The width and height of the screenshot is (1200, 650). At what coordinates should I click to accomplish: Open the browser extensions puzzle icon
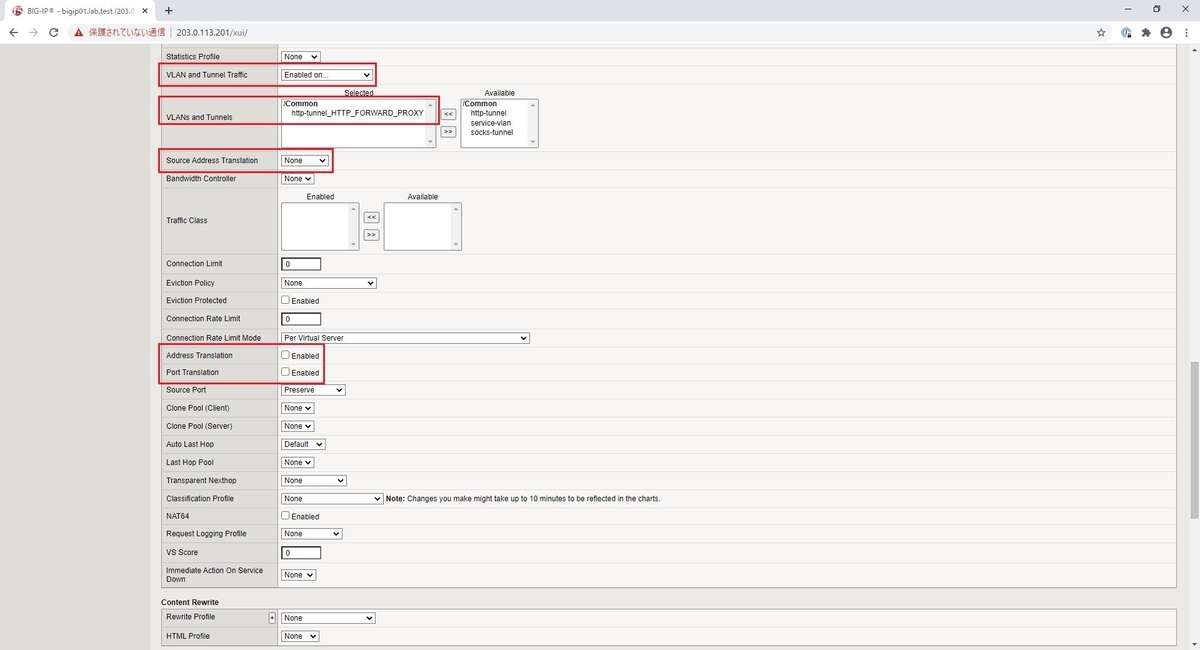1146,32
